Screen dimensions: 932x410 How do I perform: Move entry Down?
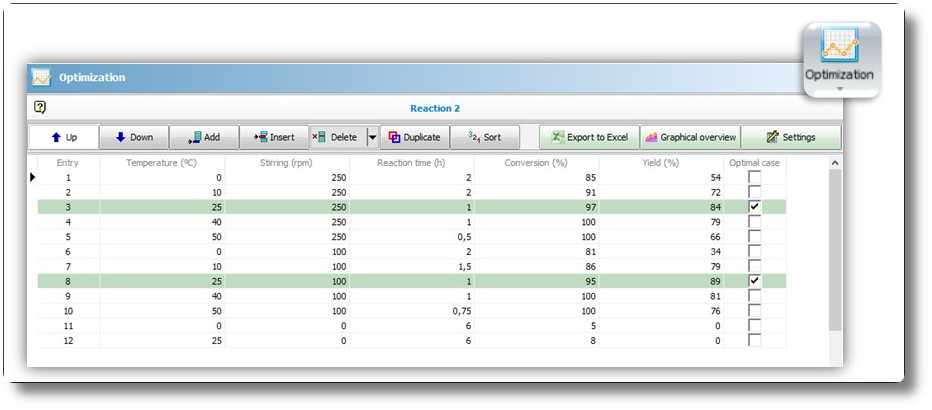[x=134, y=137]
